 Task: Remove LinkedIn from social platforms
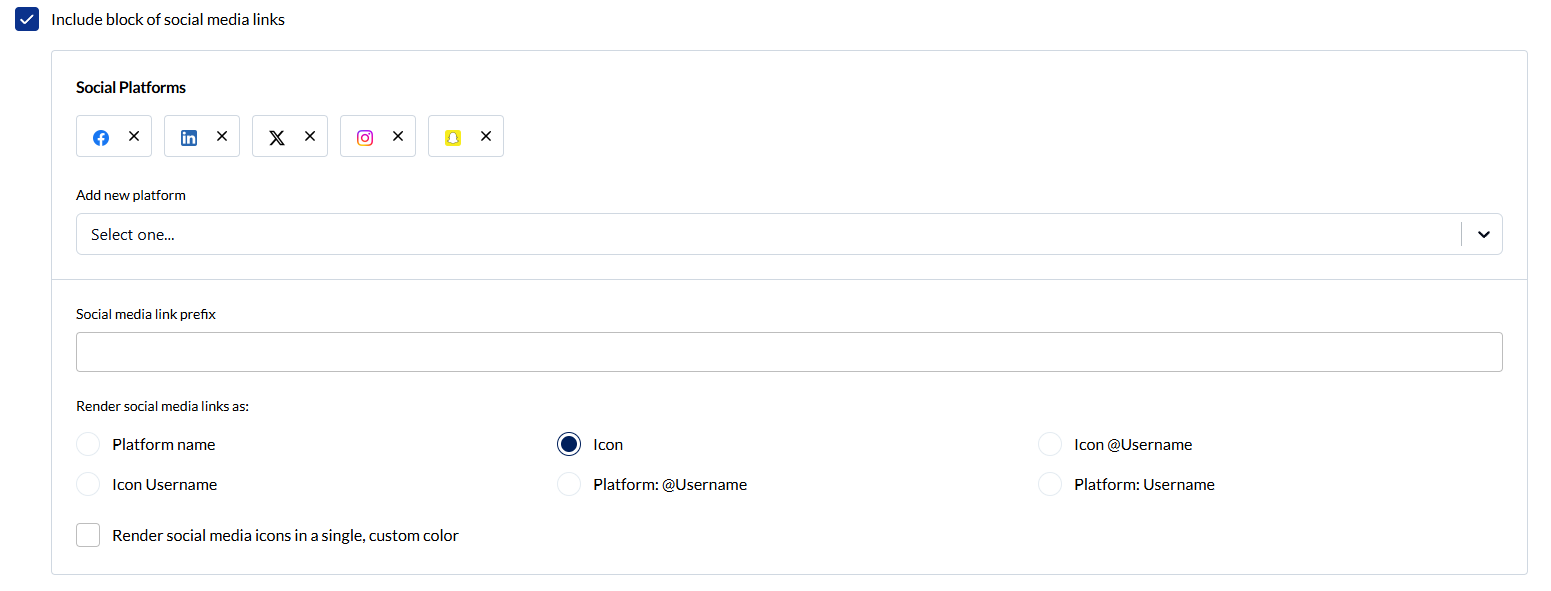click(222, 136)
